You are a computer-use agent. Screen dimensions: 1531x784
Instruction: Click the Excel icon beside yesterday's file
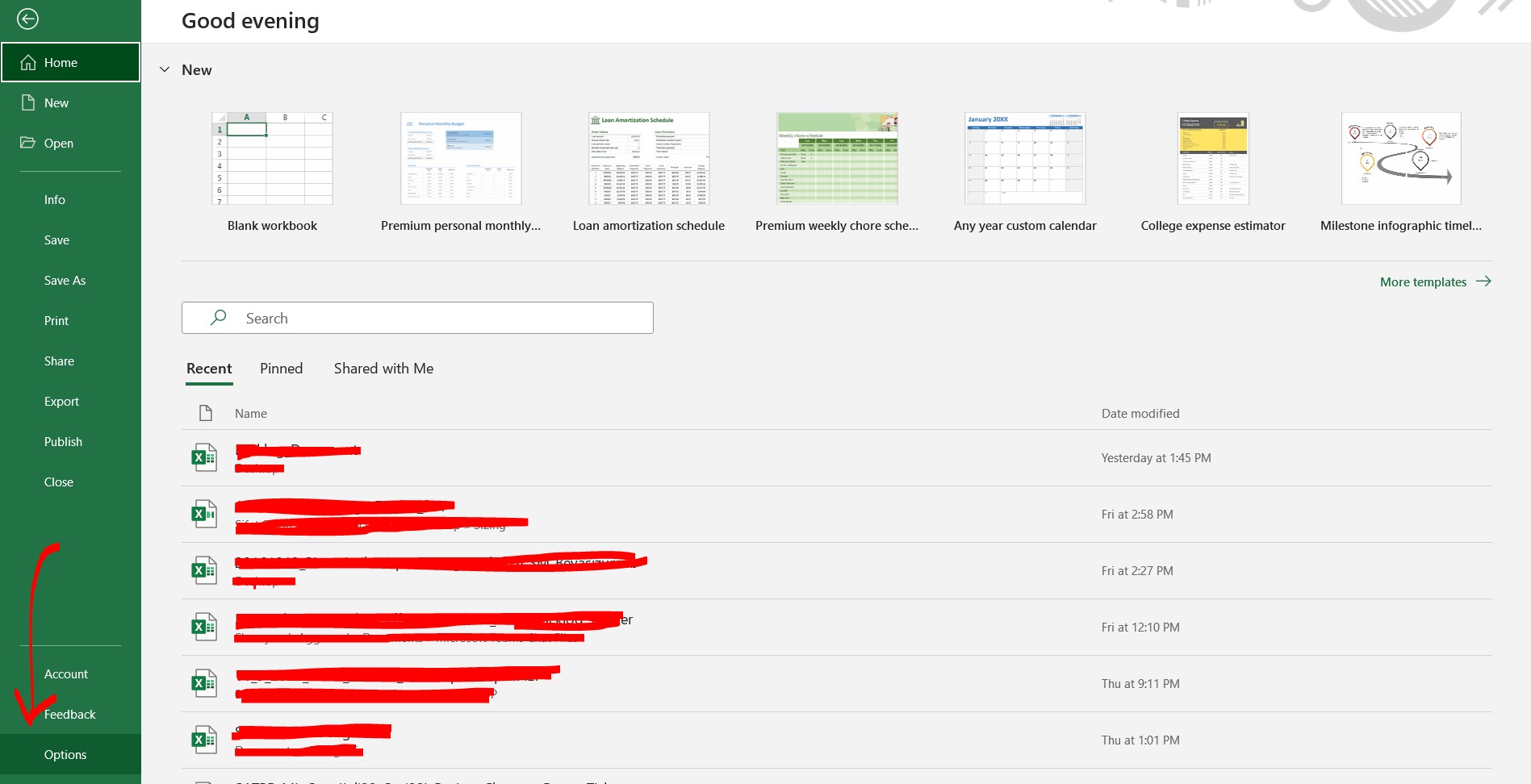click(x=204, y=457)
